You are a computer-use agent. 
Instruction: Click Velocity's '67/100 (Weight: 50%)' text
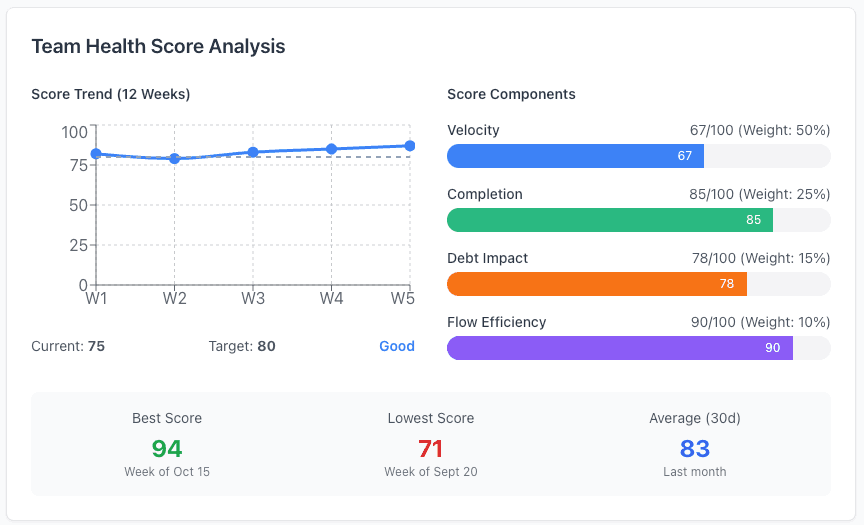[x=759, y=130]
